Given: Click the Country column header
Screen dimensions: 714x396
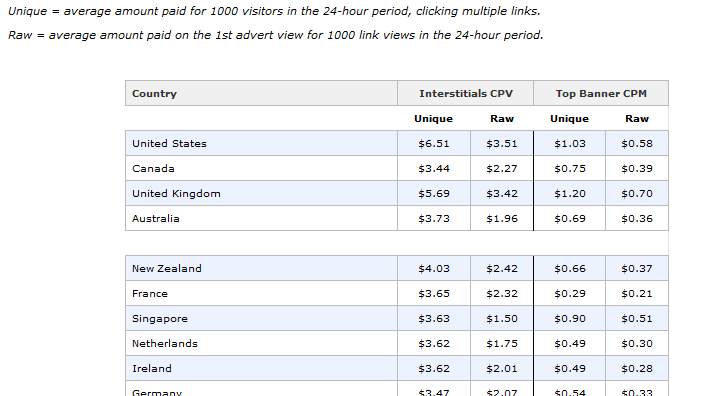Looking at the screenshot, I should point(261,93).
